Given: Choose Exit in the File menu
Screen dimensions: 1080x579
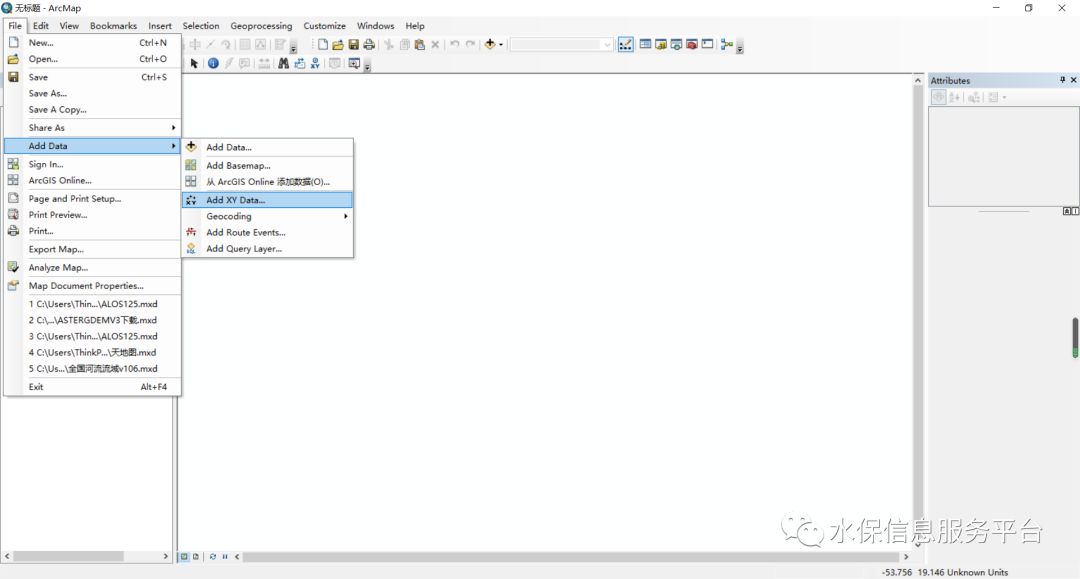Looking at the screenshot, I should [93, 387].
